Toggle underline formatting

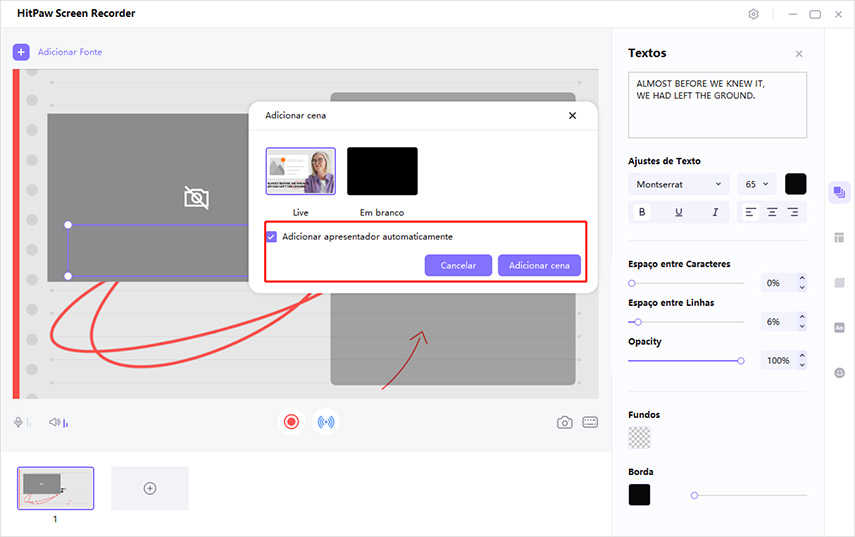coord(678,212)
